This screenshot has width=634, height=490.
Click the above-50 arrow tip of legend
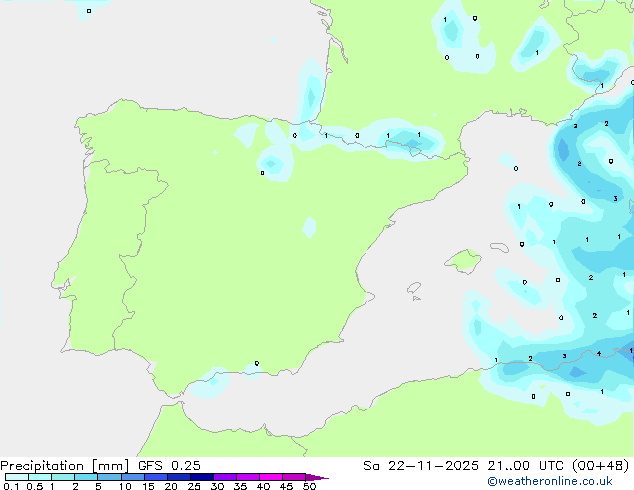[x=317, y=477]
